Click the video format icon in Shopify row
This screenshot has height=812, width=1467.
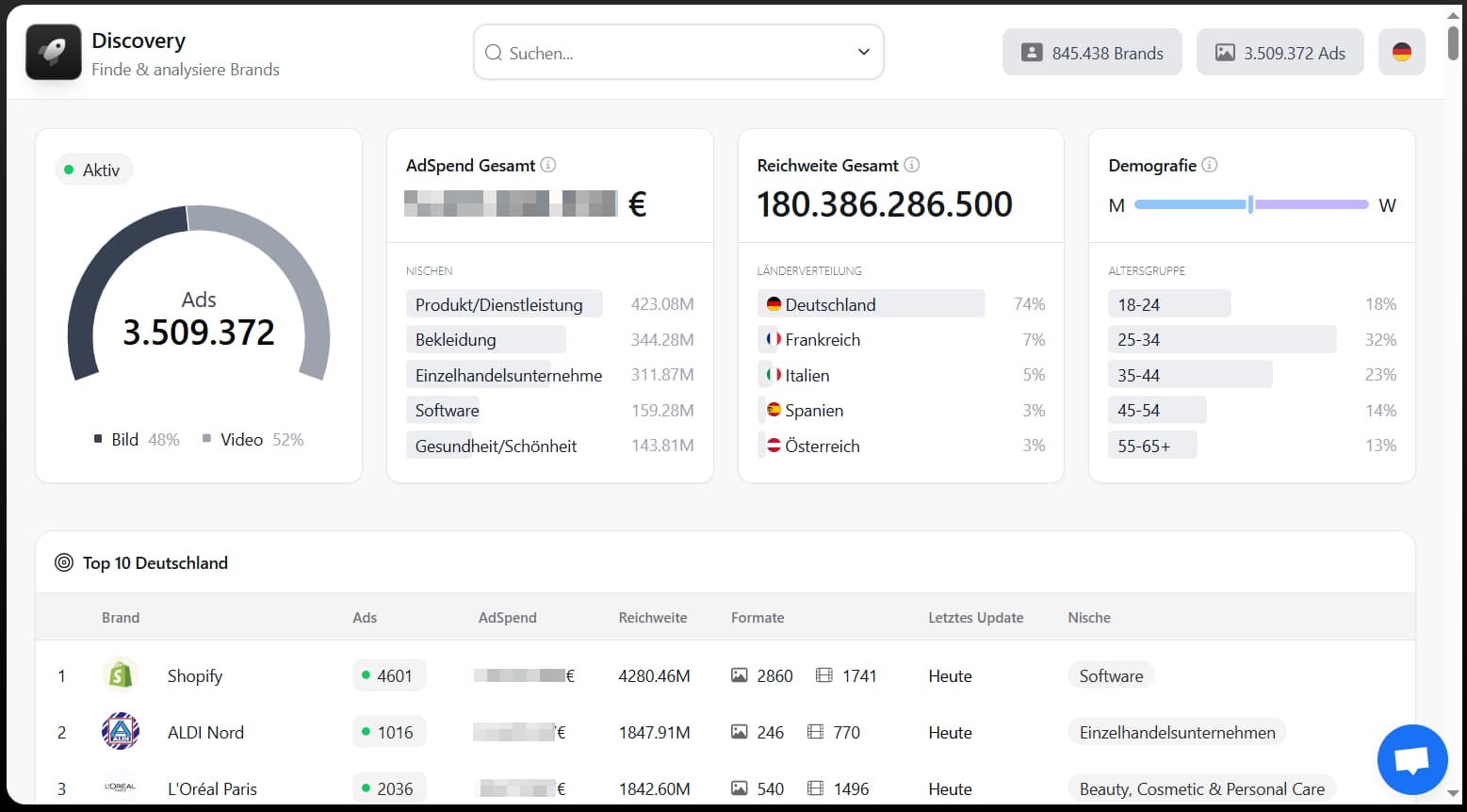point(824,675)
